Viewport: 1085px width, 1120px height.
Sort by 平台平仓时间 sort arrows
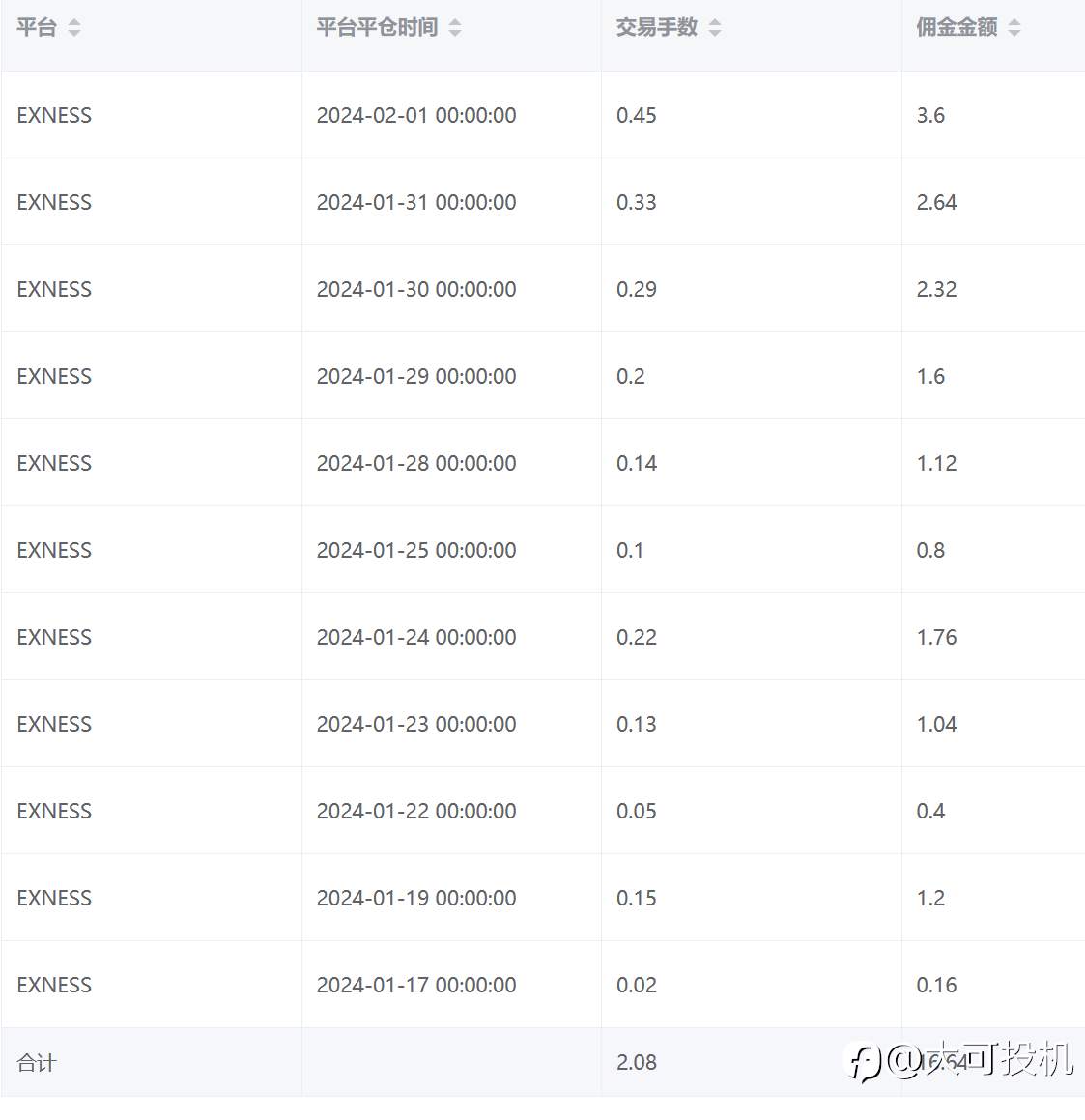point(455,28)
